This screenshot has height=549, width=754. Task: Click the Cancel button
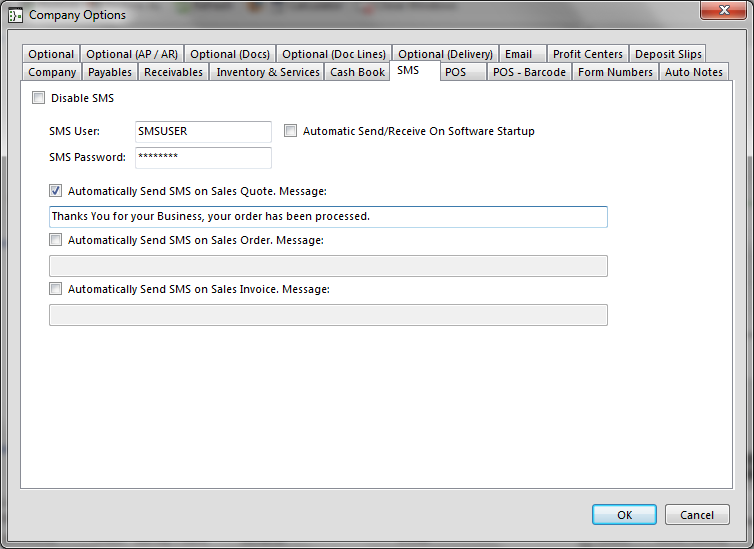(x=696, y=515)
